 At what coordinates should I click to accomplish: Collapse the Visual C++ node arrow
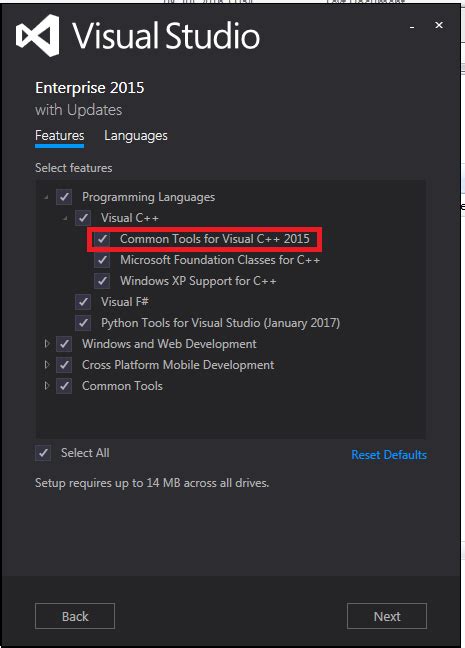[x=65, y=218]
